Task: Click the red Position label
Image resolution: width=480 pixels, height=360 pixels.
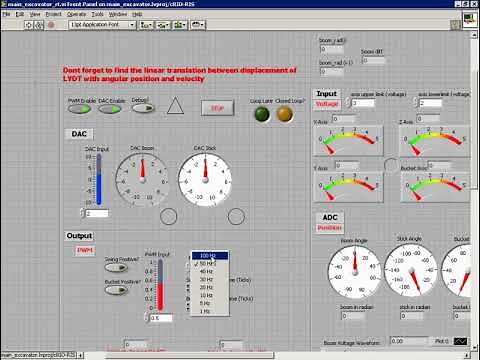Action: [330, 228]
